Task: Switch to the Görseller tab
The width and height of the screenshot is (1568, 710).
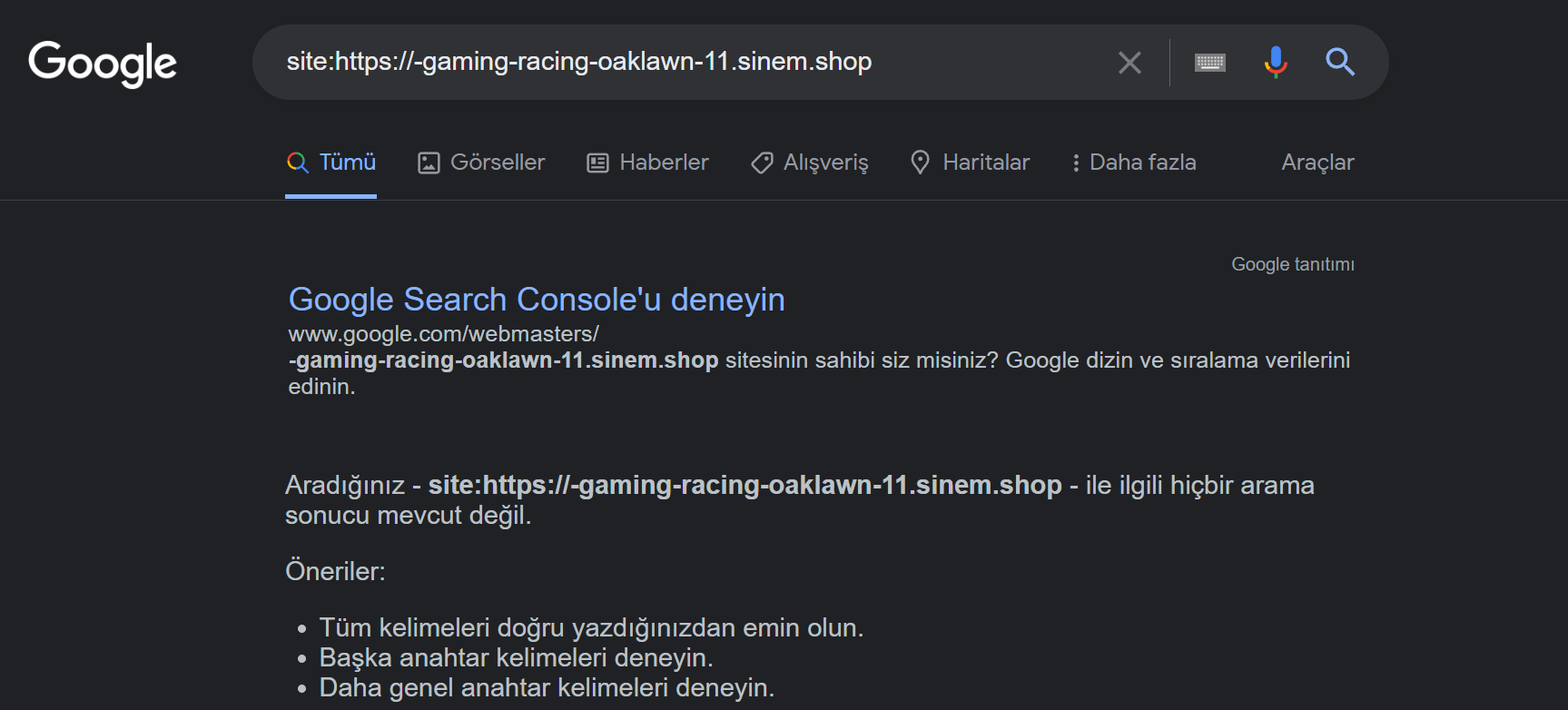Action: click(481, 163)
